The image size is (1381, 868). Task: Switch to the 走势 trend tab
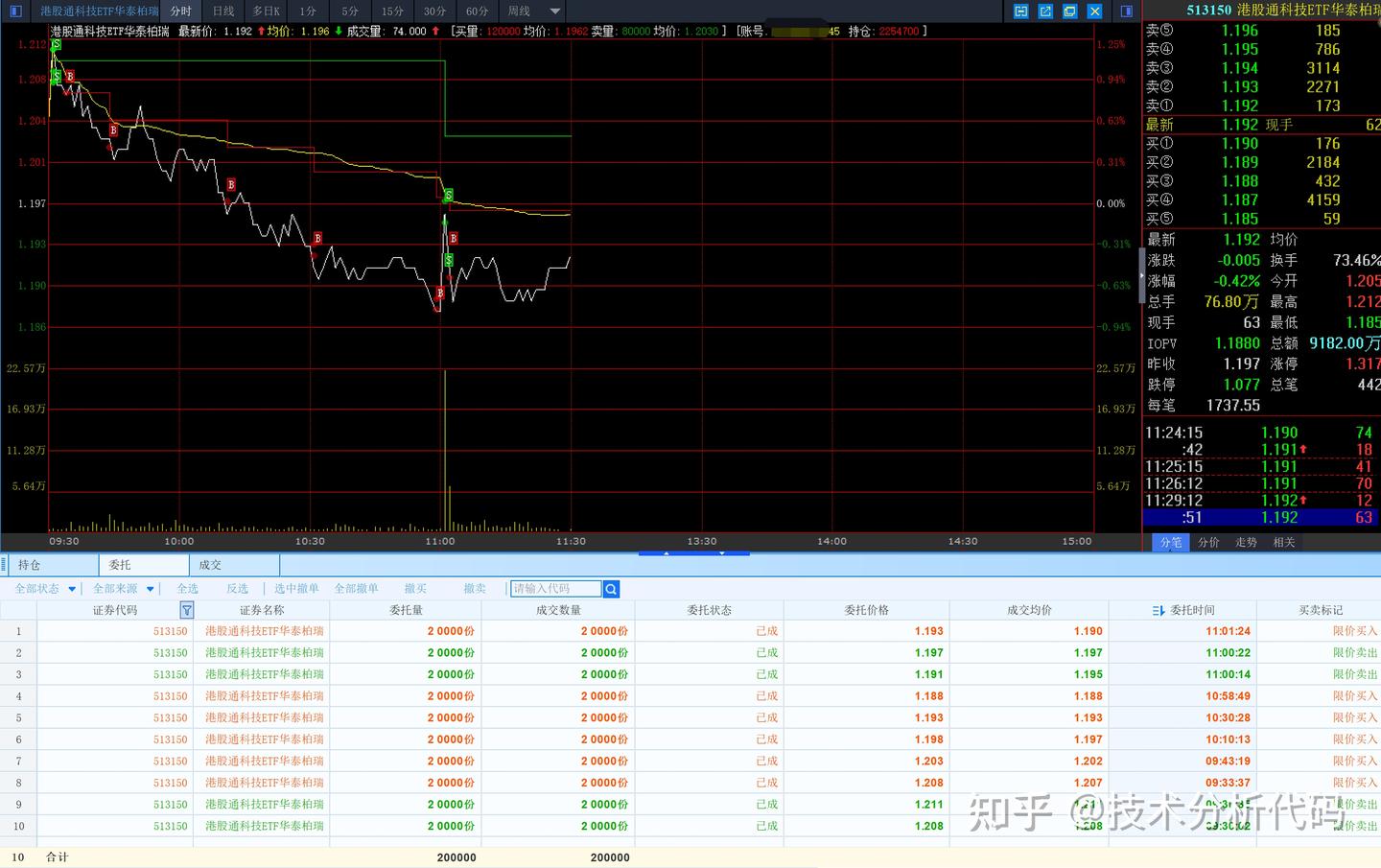coord(1246,542)
